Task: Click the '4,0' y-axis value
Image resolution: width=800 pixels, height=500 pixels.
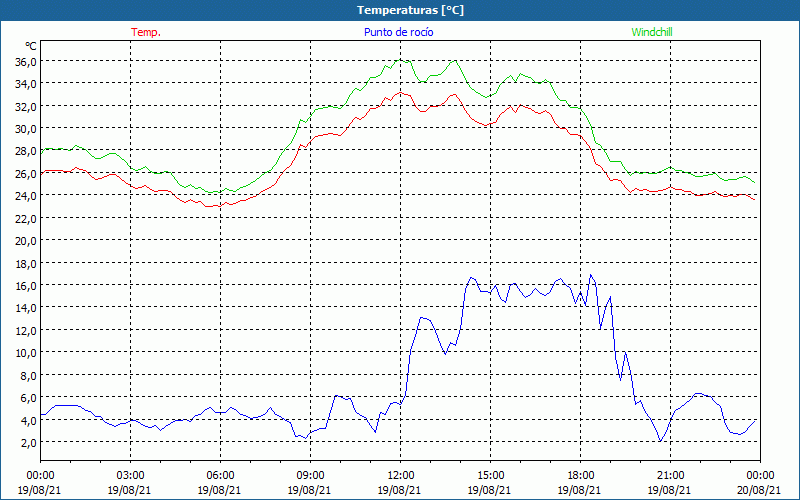Action: pyautogui.click(x=28, y=420)
